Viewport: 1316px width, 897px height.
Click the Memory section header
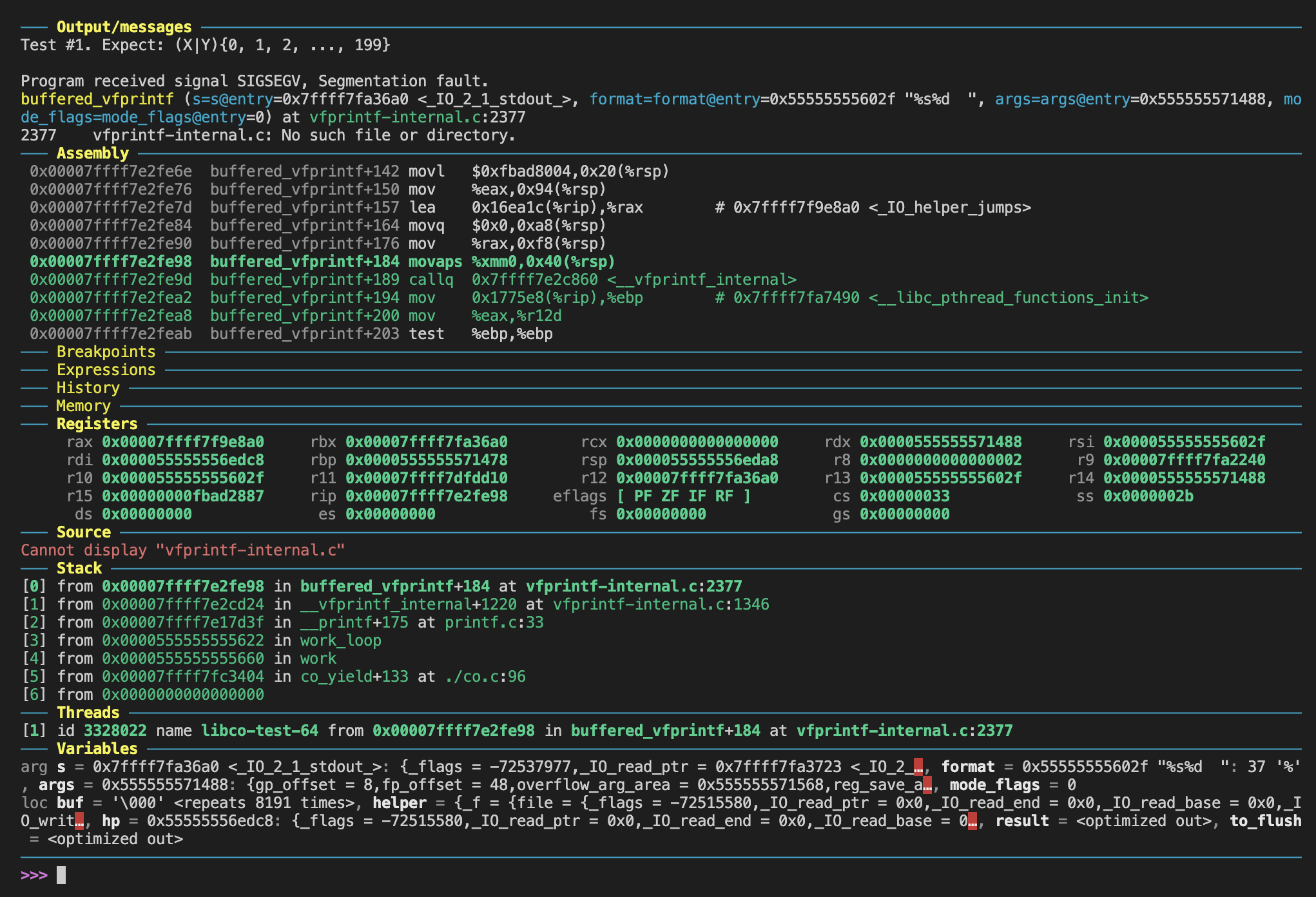point(83,406)
